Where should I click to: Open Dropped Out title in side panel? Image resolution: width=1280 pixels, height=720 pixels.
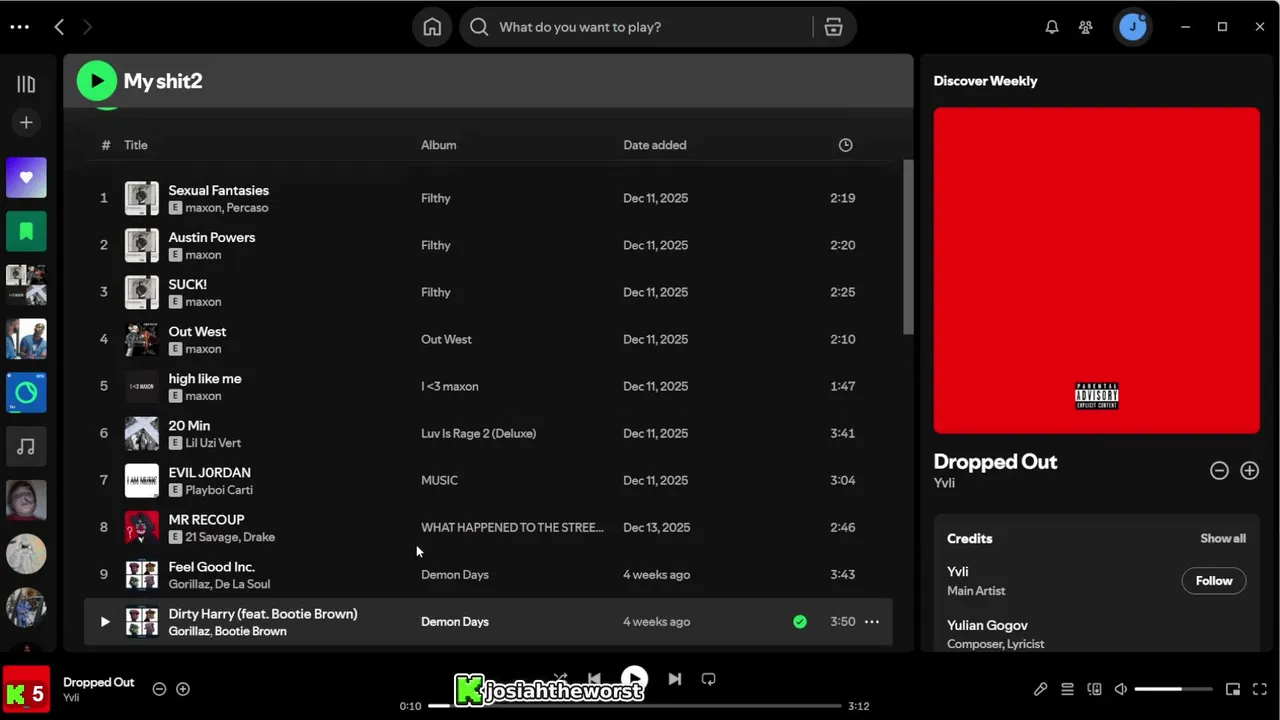995,462
